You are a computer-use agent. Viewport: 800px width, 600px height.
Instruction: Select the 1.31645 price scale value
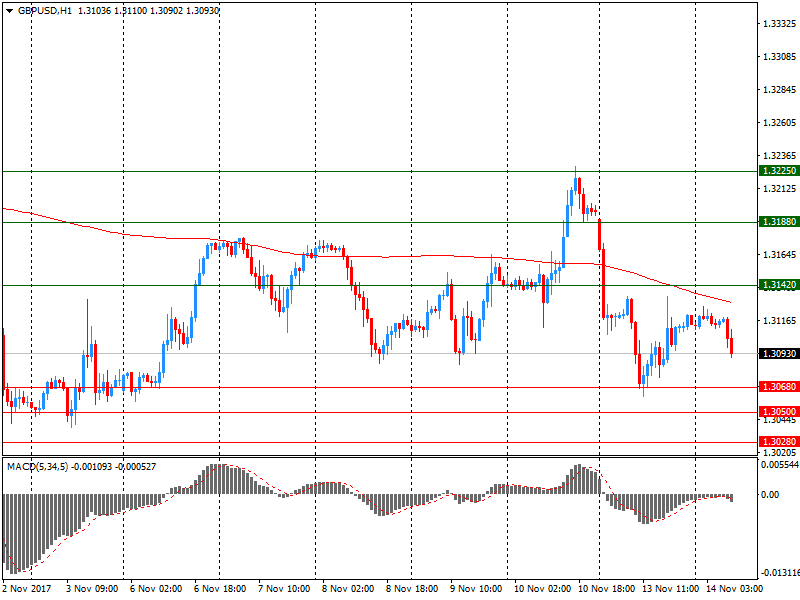pyautogui.click(x=780, y=255)
